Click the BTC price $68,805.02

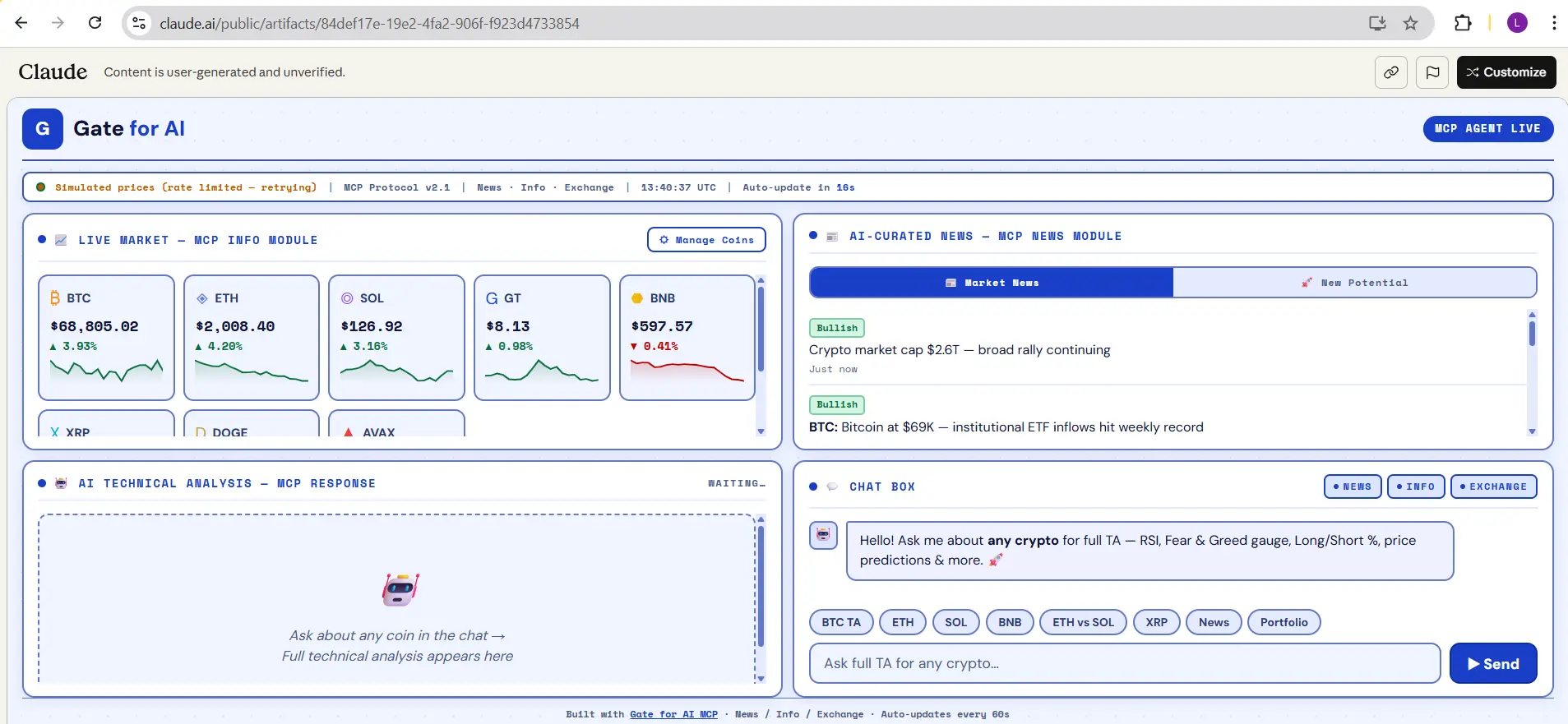click(x=95, y=326)
